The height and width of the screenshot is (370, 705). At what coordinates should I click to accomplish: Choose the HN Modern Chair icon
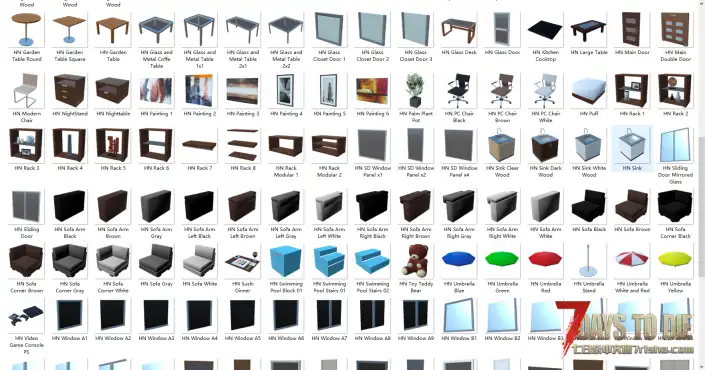coord(27,91)
